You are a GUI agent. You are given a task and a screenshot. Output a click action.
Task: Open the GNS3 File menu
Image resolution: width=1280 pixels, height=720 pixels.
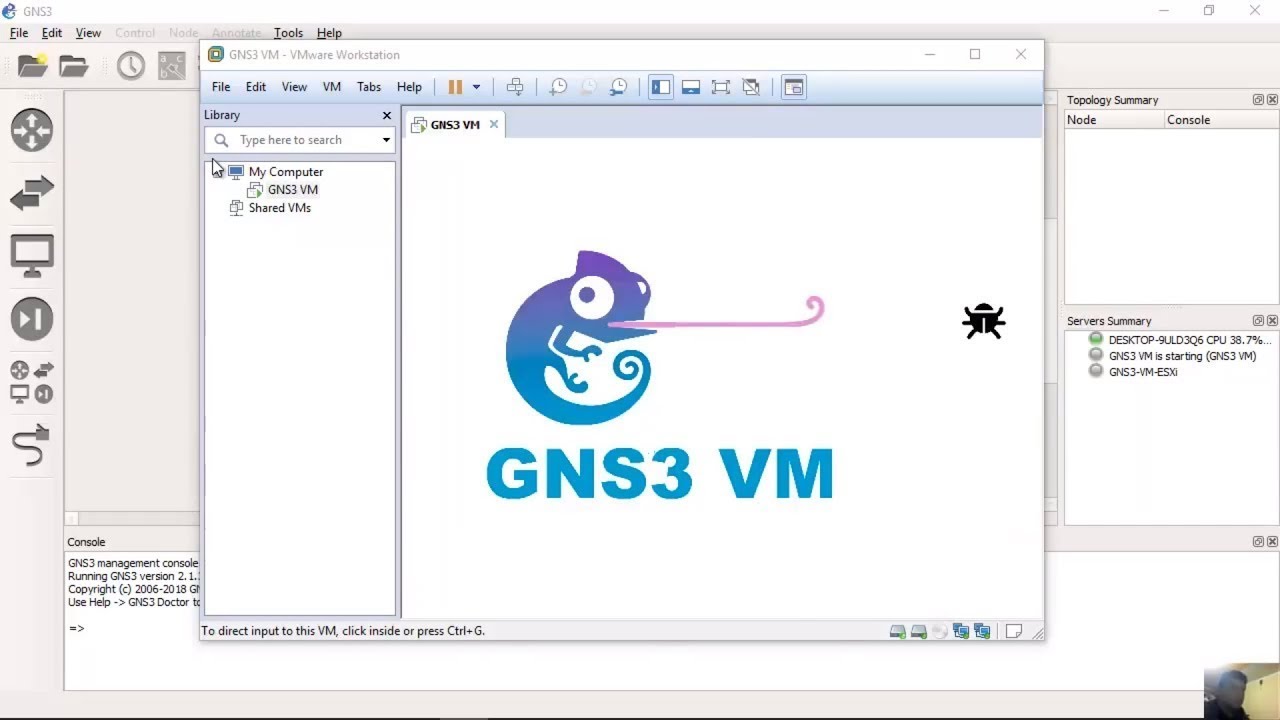(19, 33)
